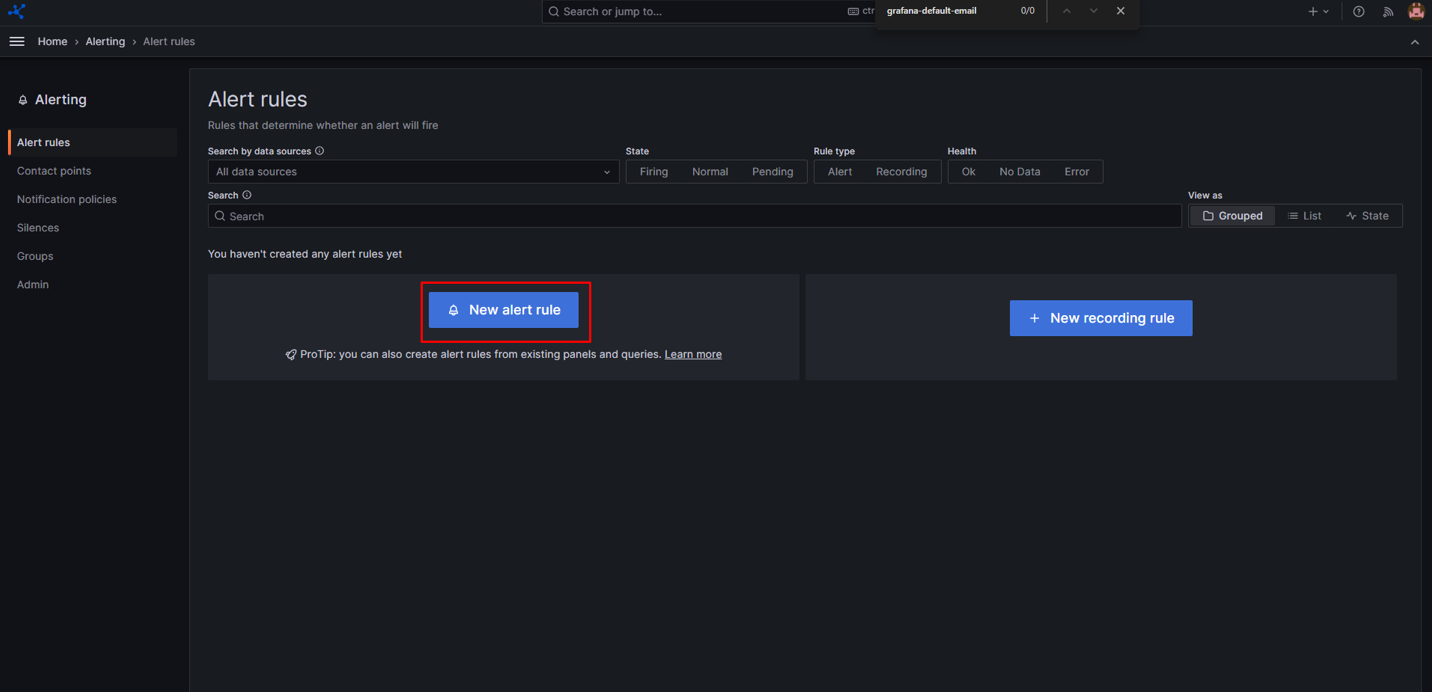Viewport: 1432px width, 692px height.
Task: Open the help question mark icon
Action: point(1358,12)
